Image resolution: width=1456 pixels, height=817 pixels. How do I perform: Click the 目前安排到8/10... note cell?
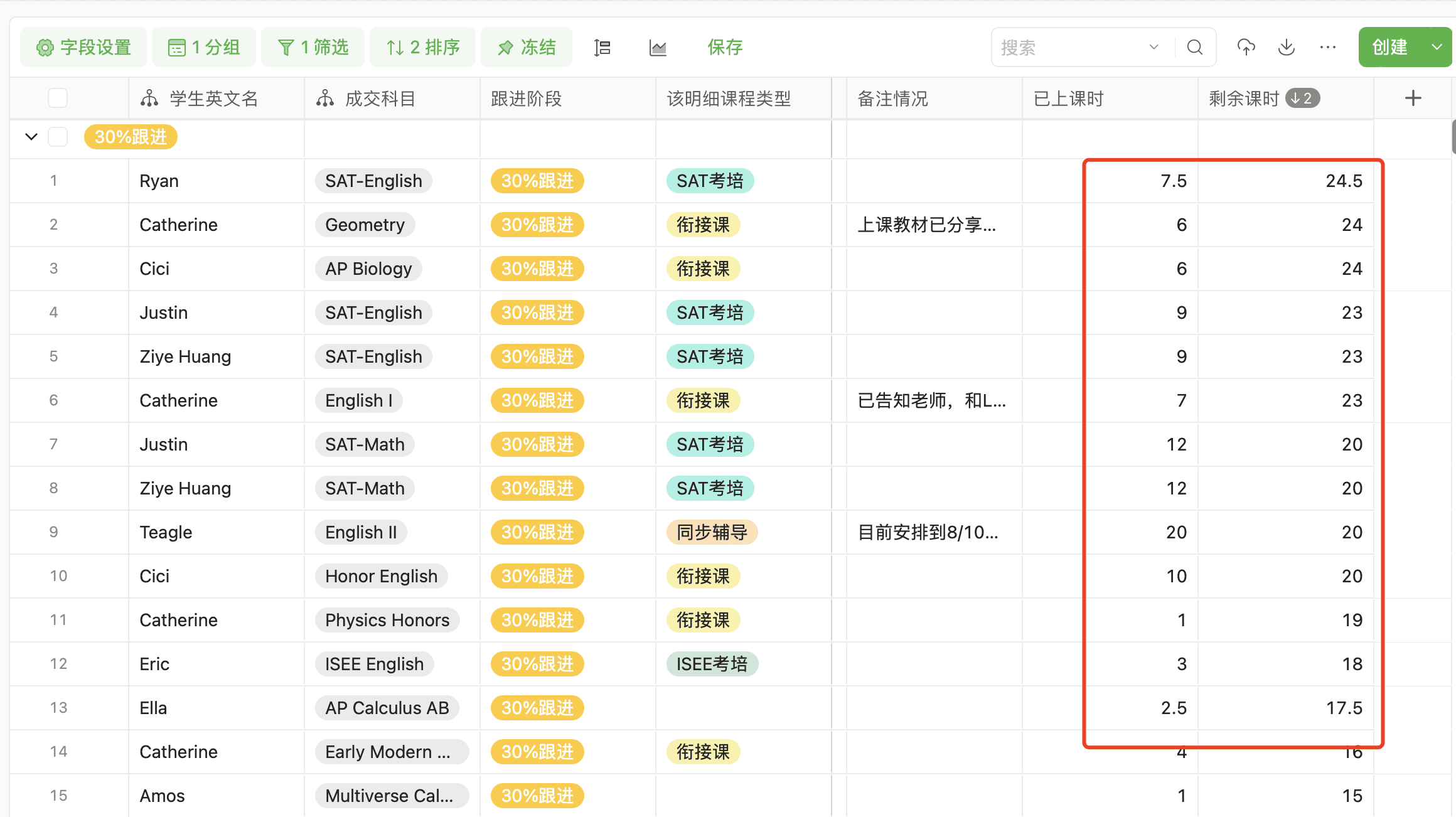click(934, 532)
